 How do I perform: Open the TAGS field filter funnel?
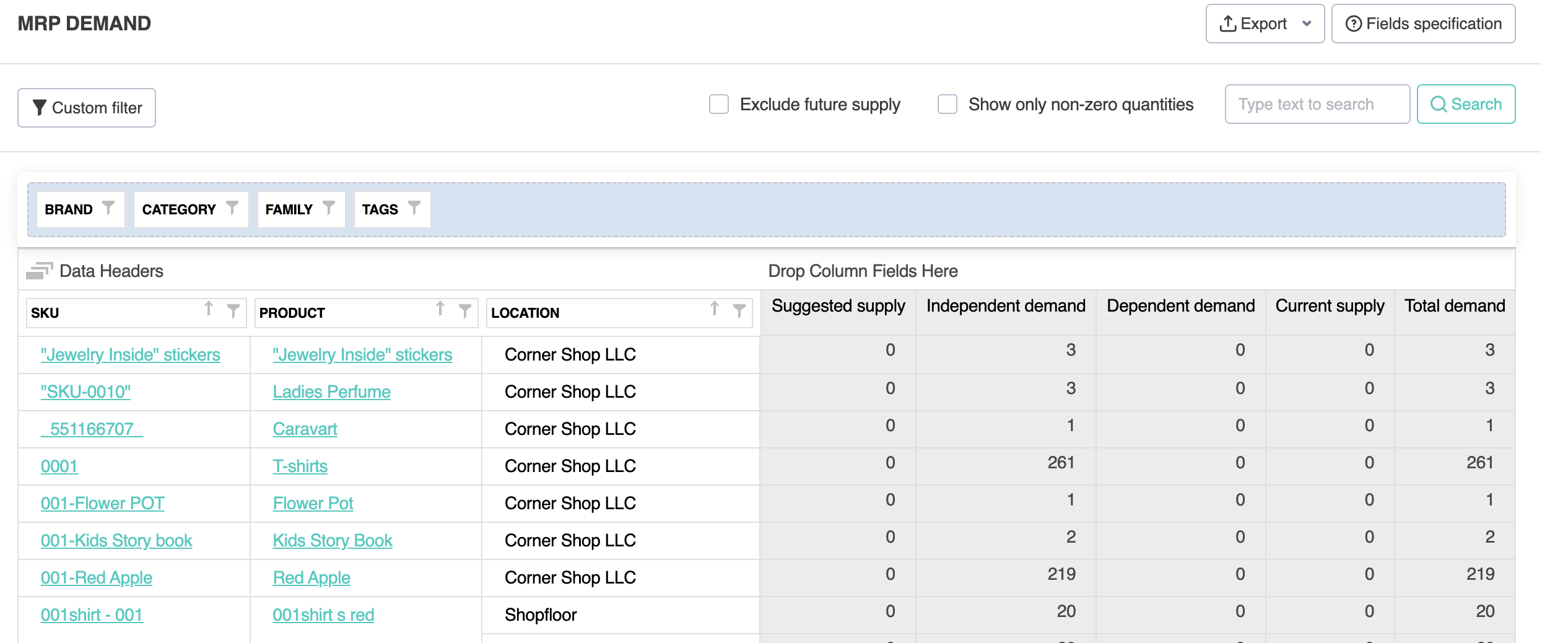[414, 208]
